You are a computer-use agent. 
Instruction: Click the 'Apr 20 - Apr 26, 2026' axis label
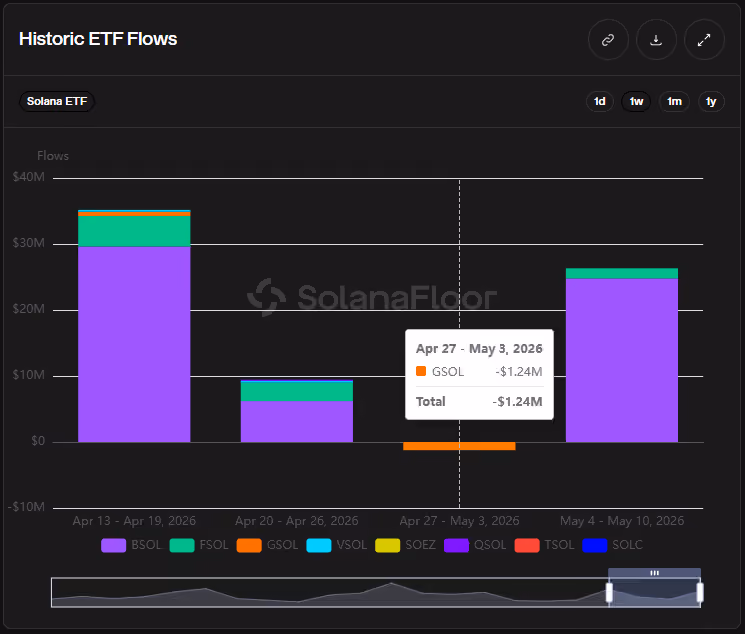(x=296, y=521)
